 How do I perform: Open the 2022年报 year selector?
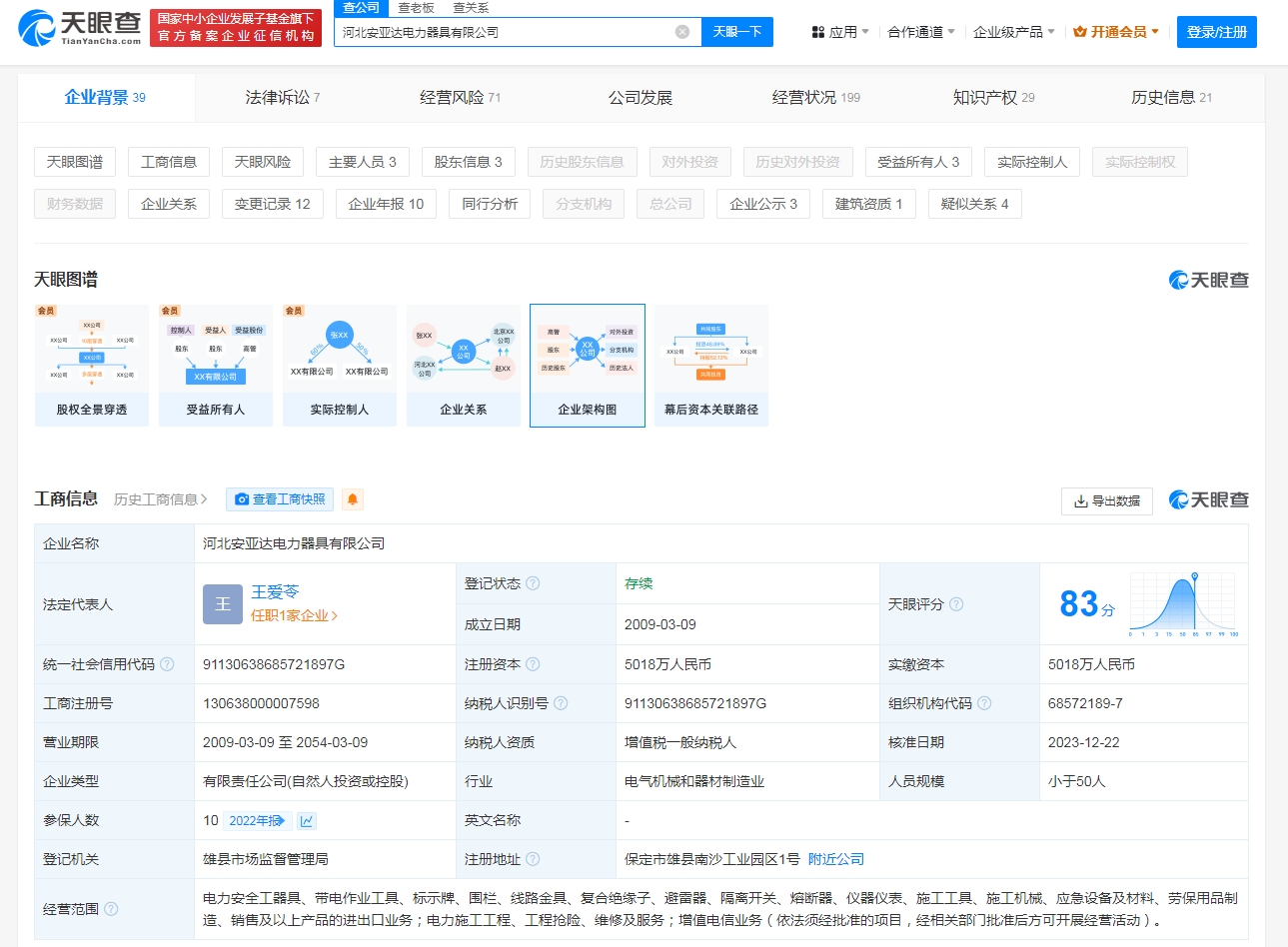[x=257, y=821]
